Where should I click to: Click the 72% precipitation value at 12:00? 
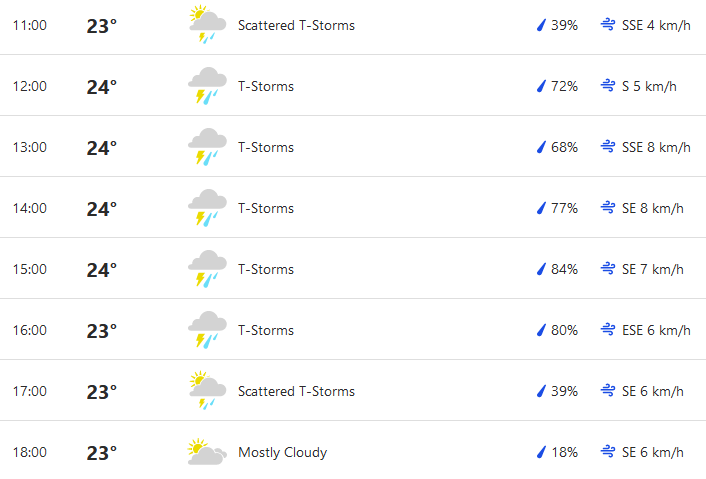pos(564,86)
